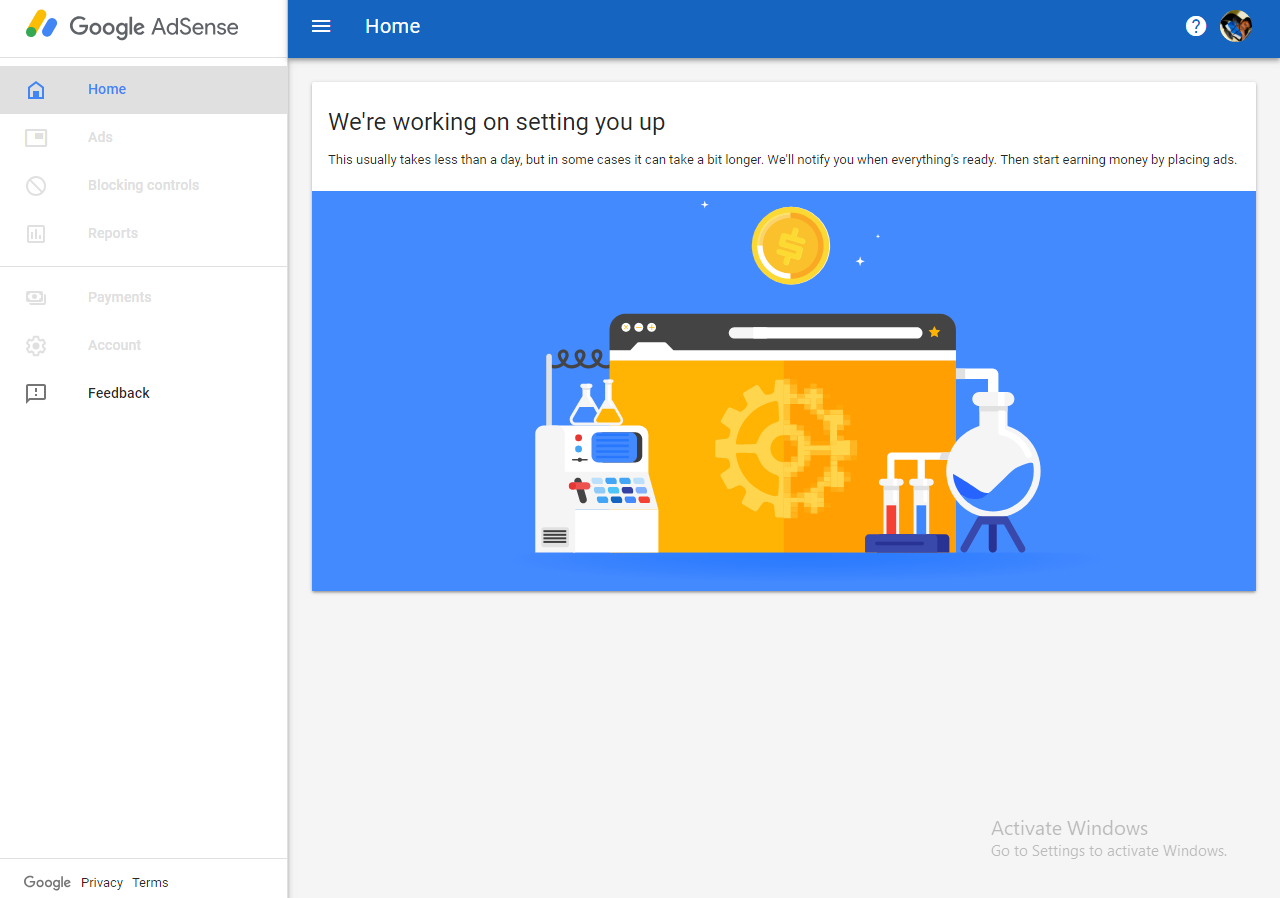Click the Home house icon in sidebar

36,90
